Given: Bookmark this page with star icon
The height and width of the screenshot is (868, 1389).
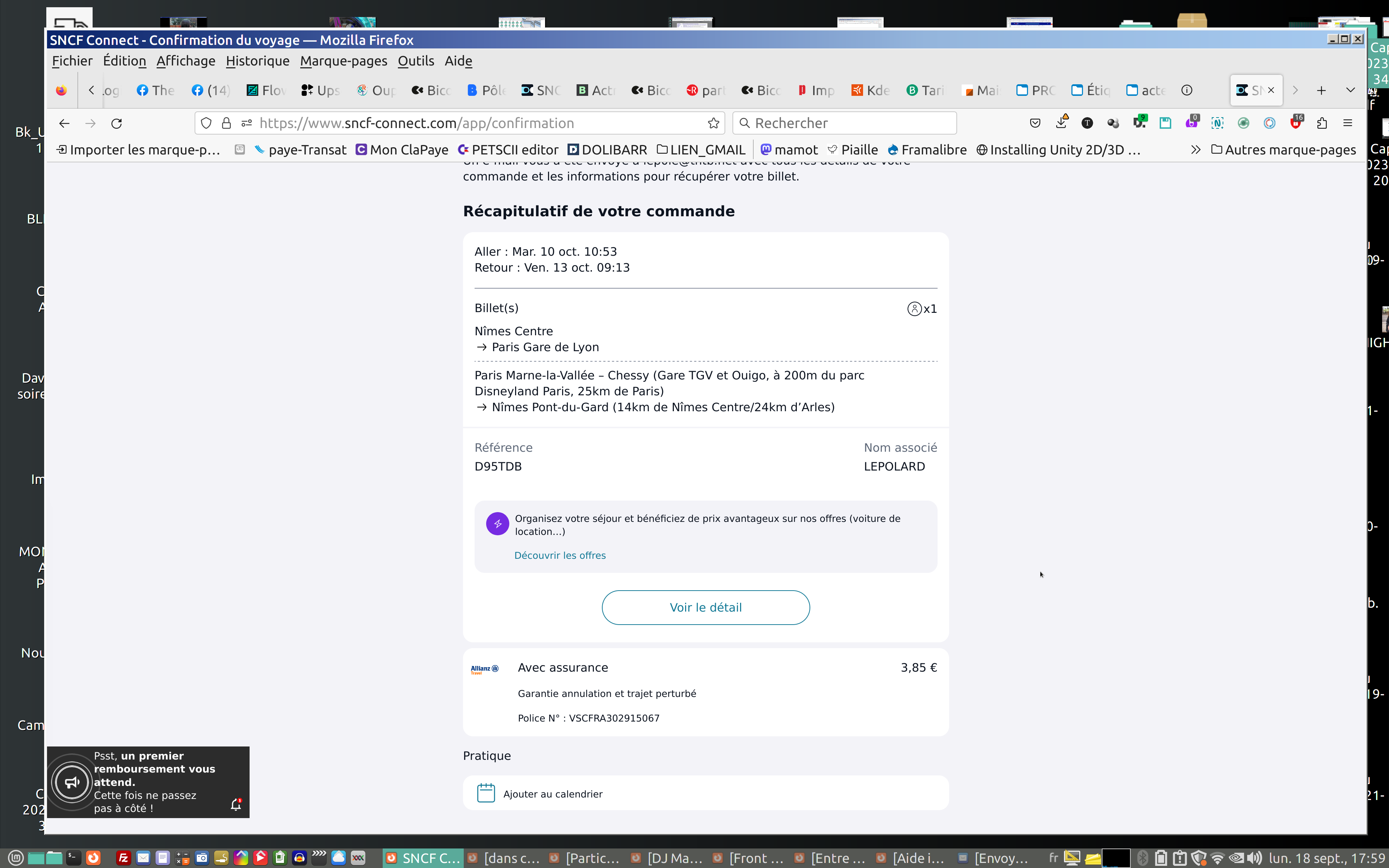Looking at the screenshot, I should tap(713, 123).
